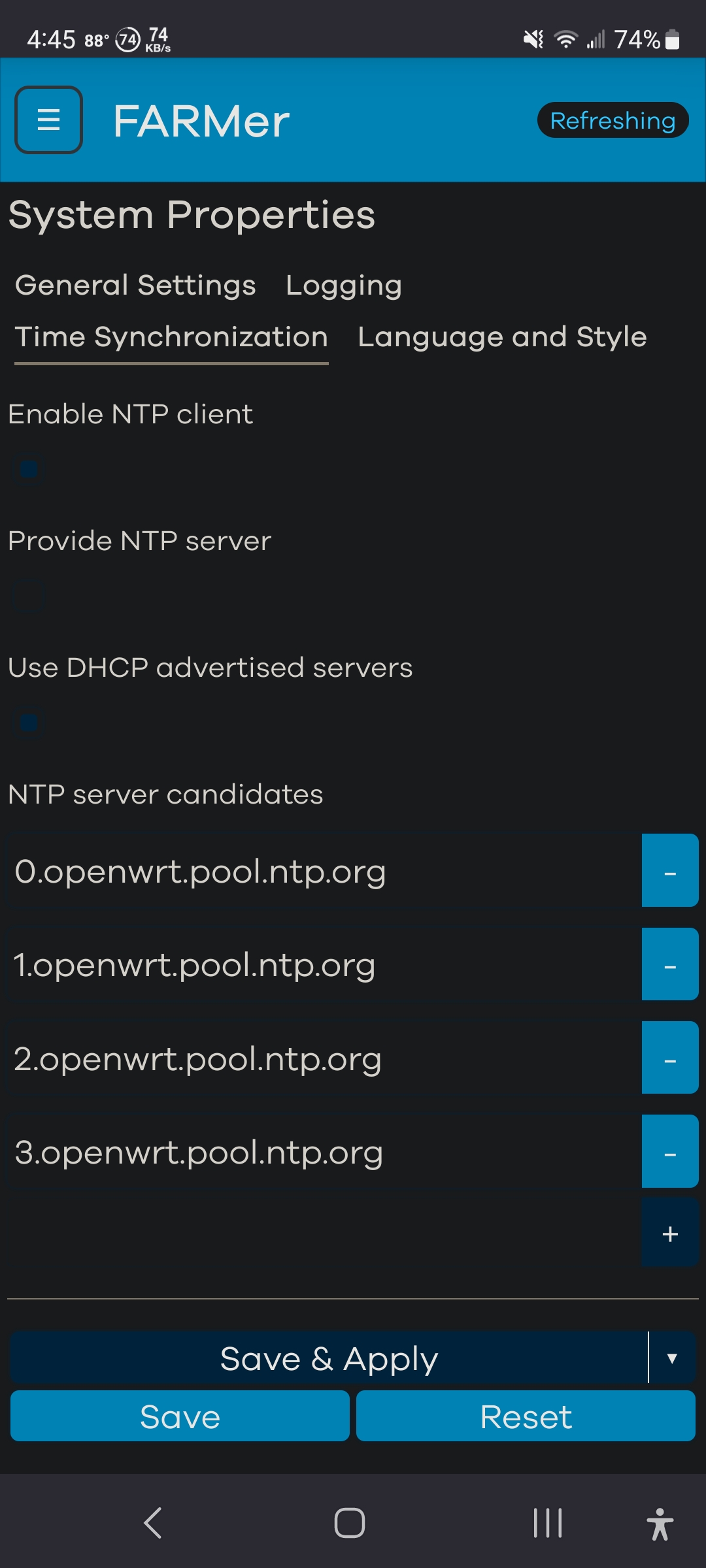Toggle the Provide NTP server checkbox
The image size is (706, 1568).
click(x=29, y=596)
